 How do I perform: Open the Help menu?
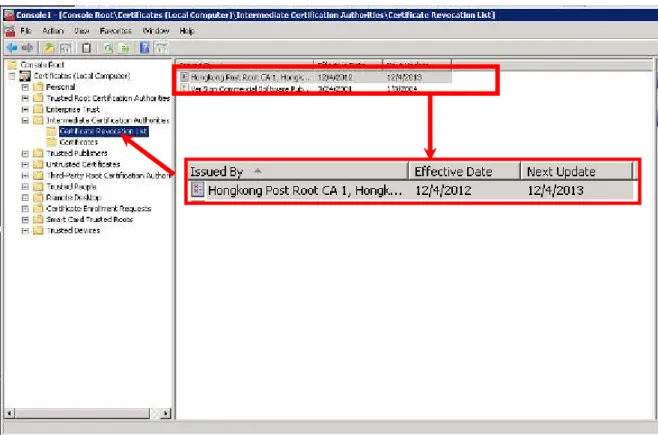(x=187, y=31)
